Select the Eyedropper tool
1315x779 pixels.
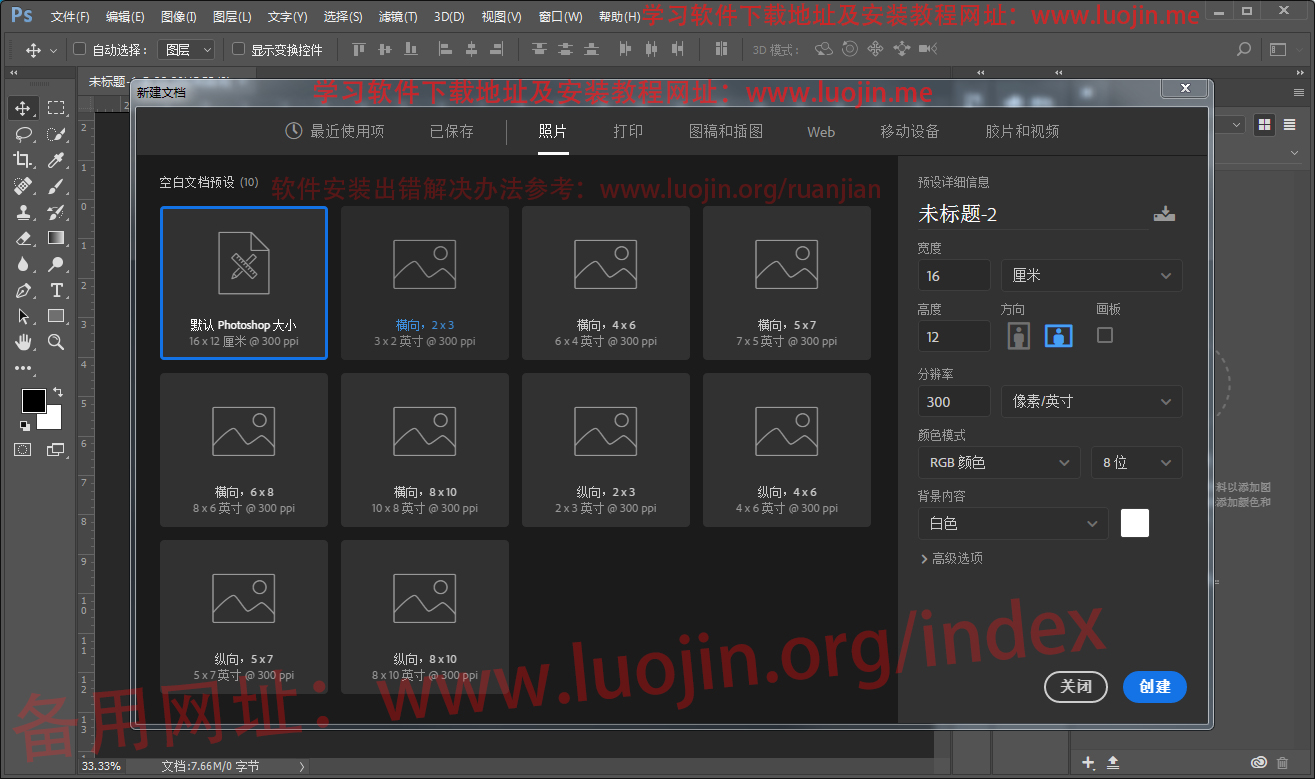(56, 160)
